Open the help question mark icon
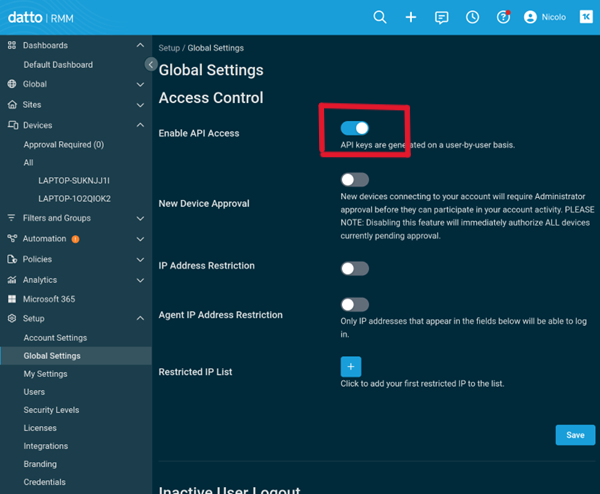 coord(503,17)
